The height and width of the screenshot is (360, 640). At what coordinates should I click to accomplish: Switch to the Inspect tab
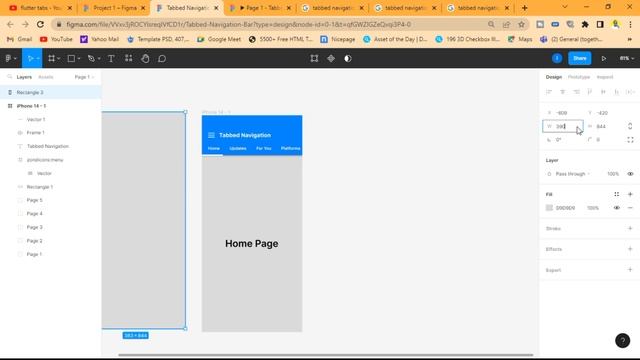[605, 77]
